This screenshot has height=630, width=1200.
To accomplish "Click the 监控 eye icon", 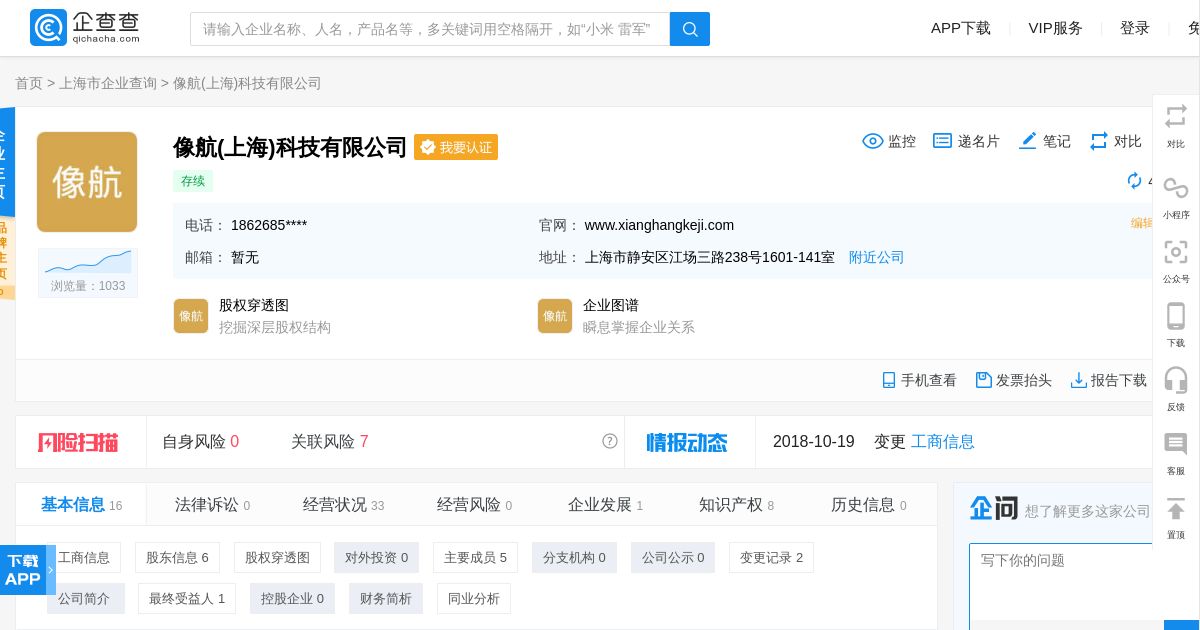I will (x=873, y=141).
